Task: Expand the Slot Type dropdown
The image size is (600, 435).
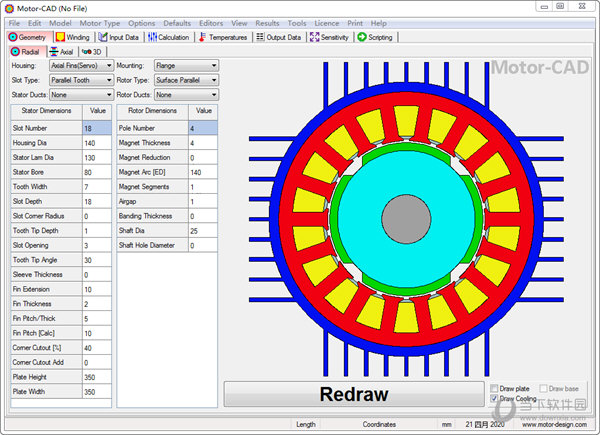Action: pyautogui.click(x=81, y=80)
